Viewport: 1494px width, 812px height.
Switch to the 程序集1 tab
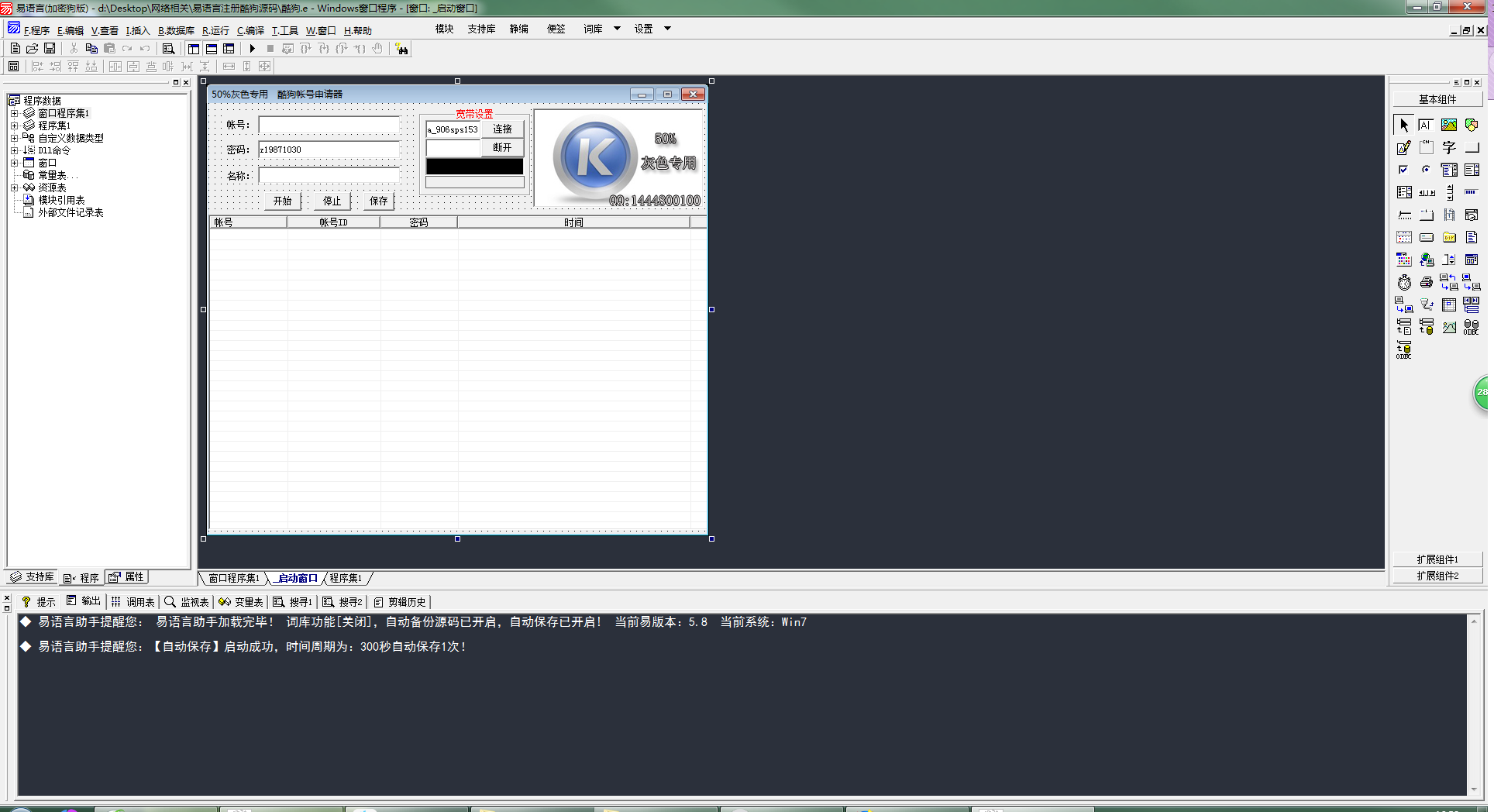click(x=346, y=578)
